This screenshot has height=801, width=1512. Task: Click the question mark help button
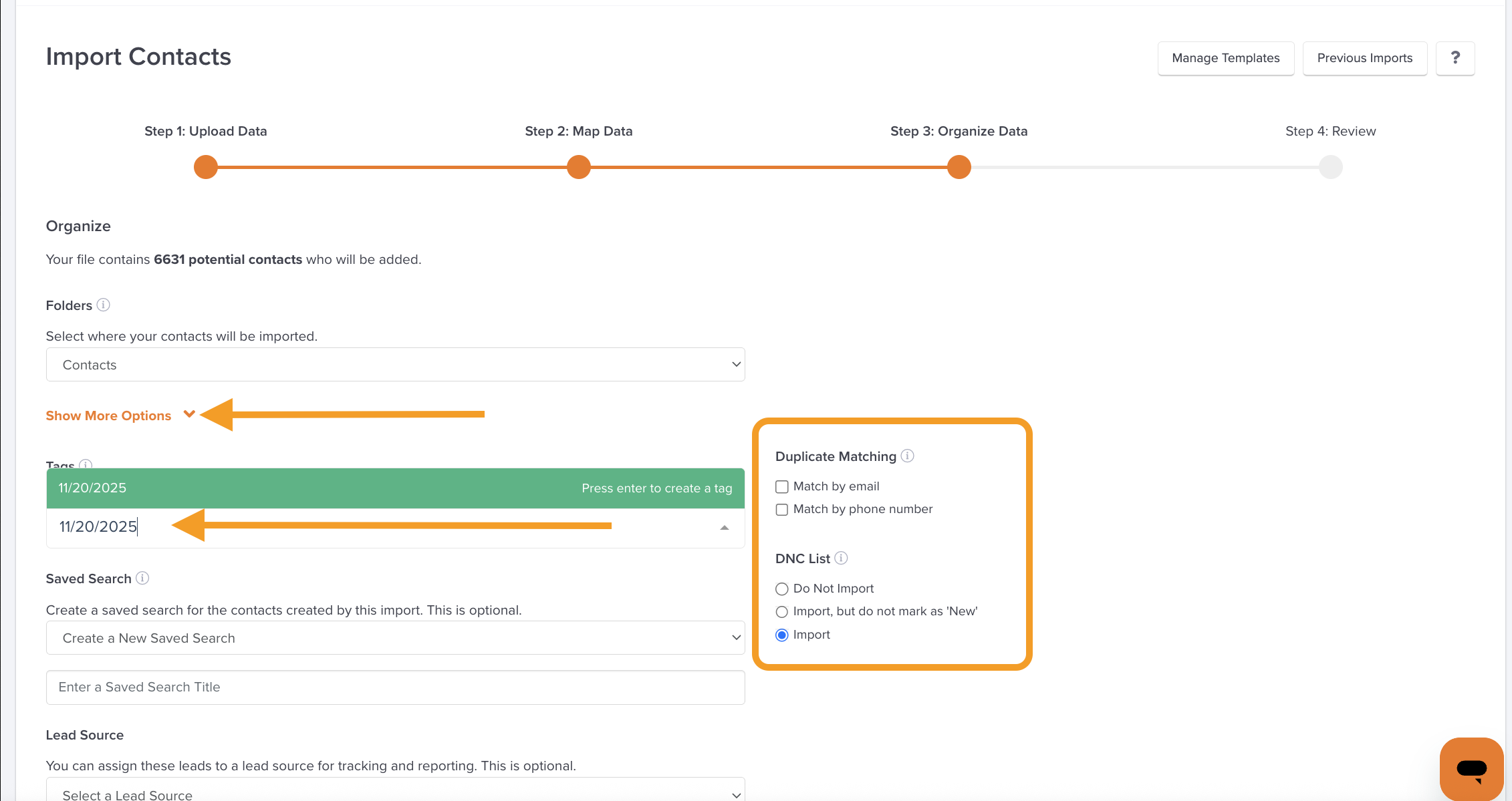point(1455,58)
